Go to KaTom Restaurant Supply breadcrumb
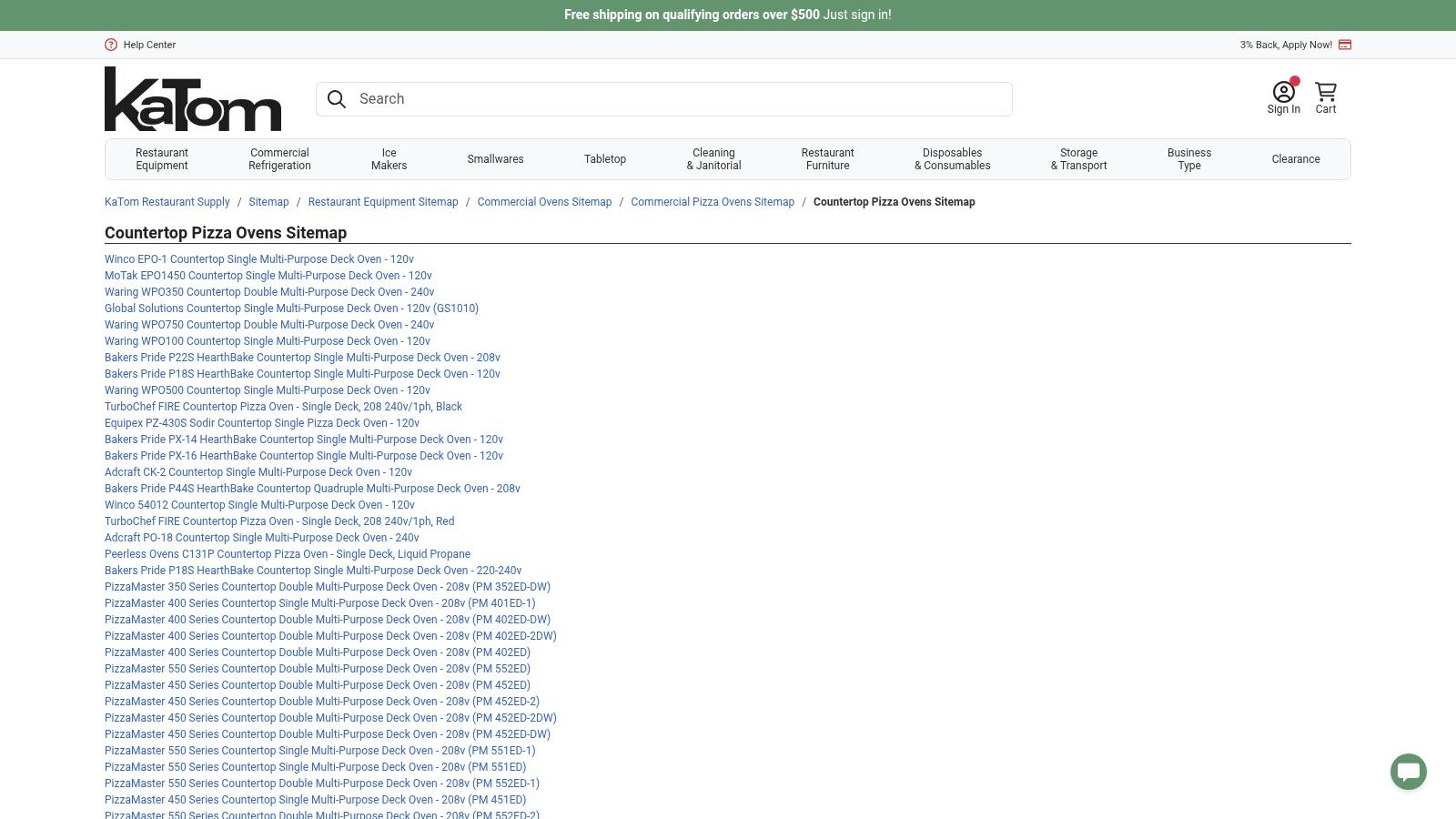1456x819 pixels. click(x=167, y=202)
